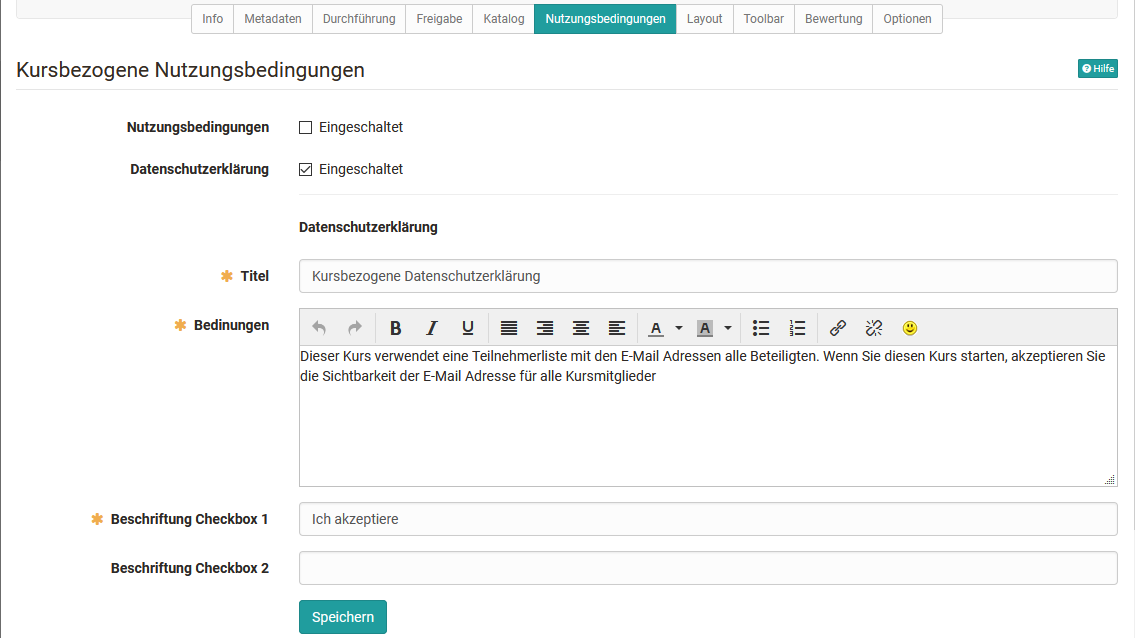Apply center alignment in the editor toolbar
Screen dimensions: 1135x638
point(581,328)
